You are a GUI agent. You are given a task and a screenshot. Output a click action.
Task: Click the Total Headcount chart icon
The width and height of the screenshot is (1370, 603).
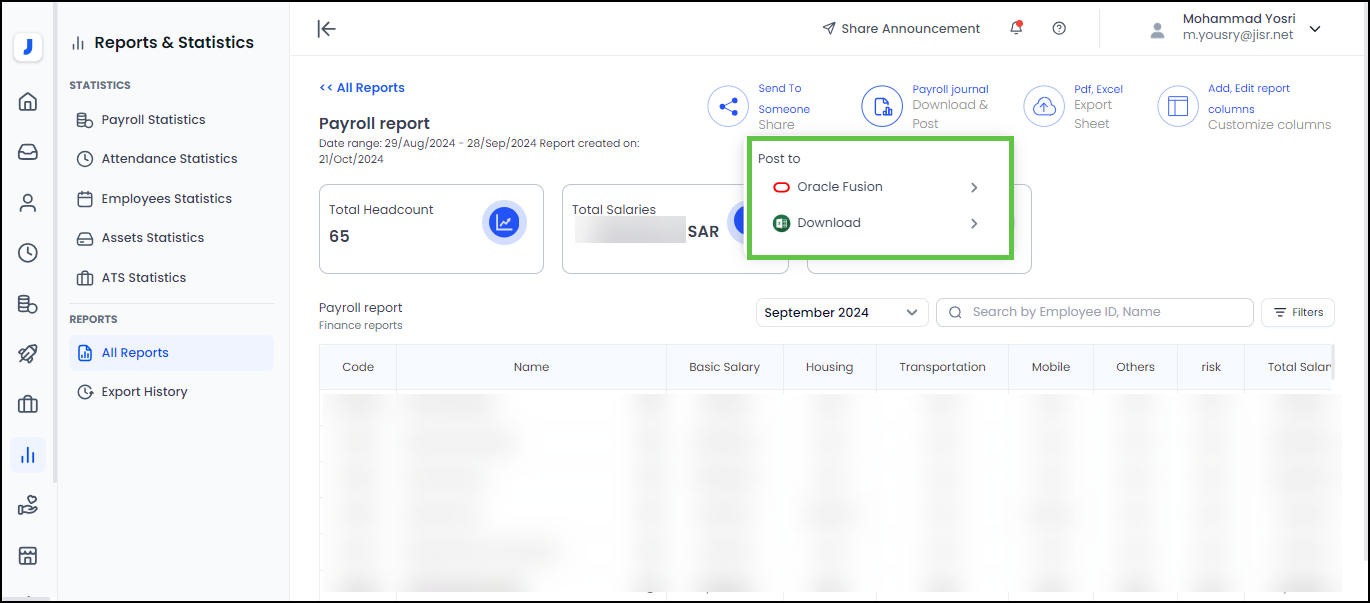(504, 222)
